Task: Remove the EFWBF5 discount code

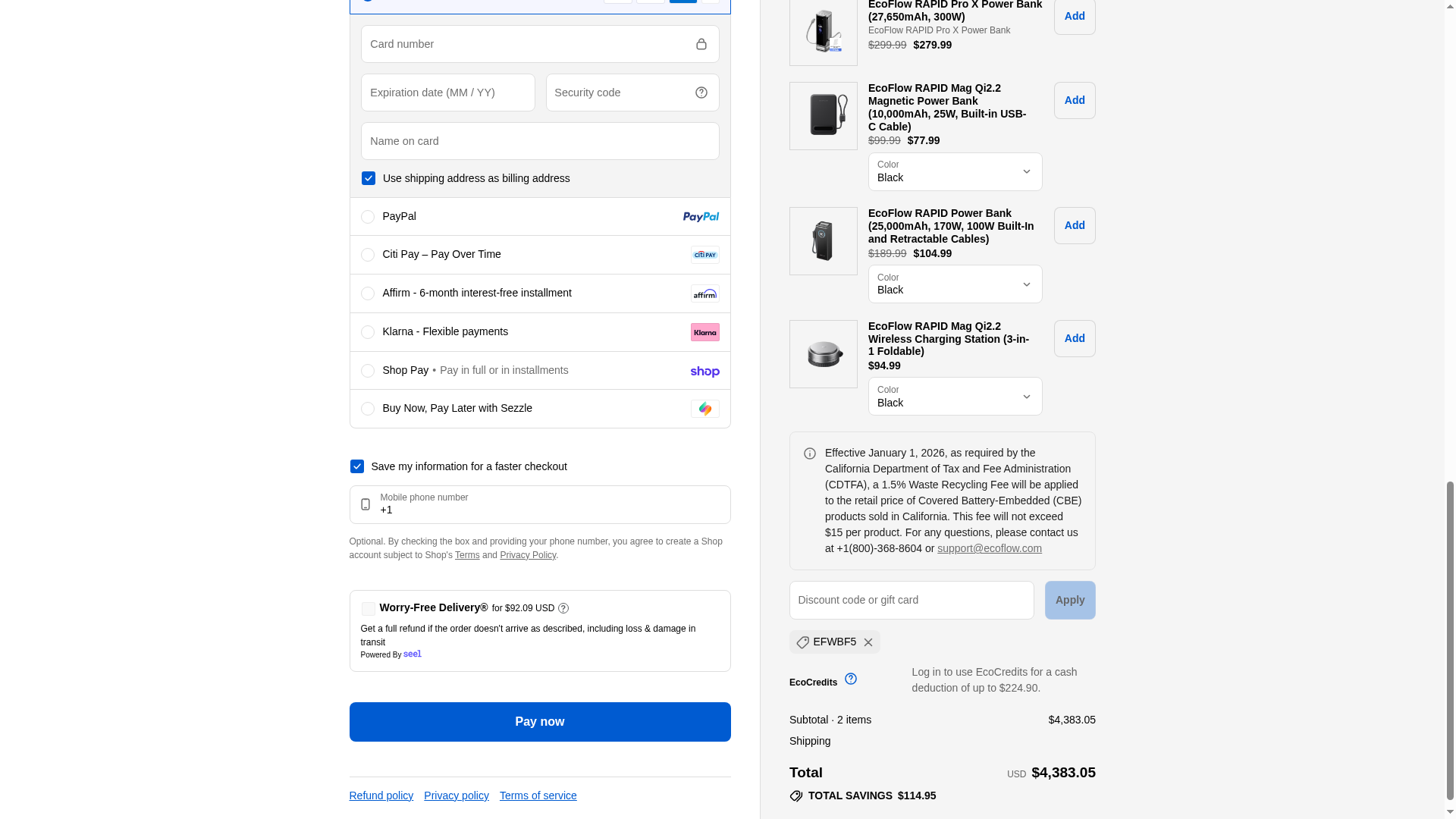Action: (868, 642)
